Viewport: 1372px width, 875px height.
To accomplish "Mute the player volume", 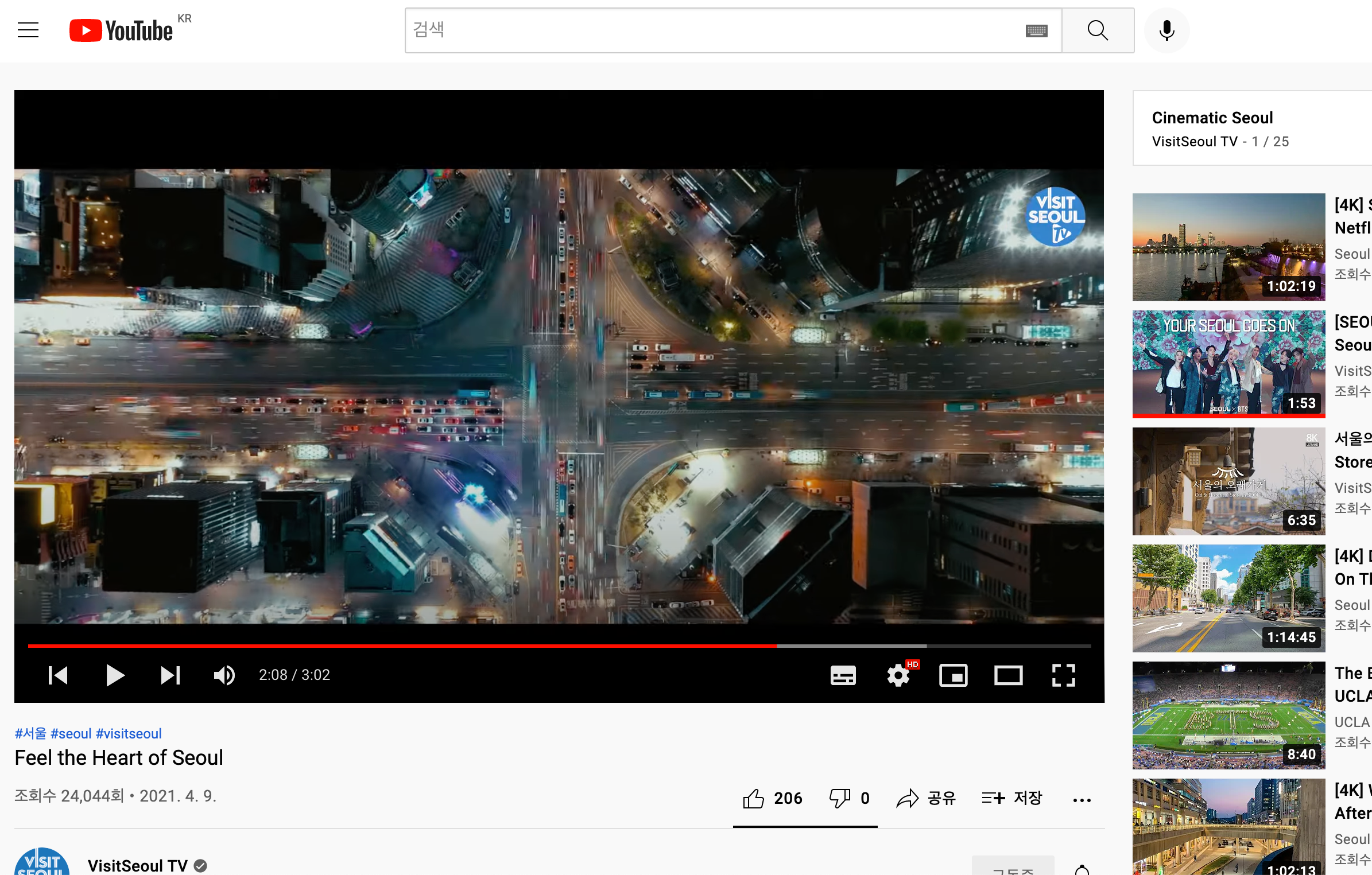I will tap(224, 675).
